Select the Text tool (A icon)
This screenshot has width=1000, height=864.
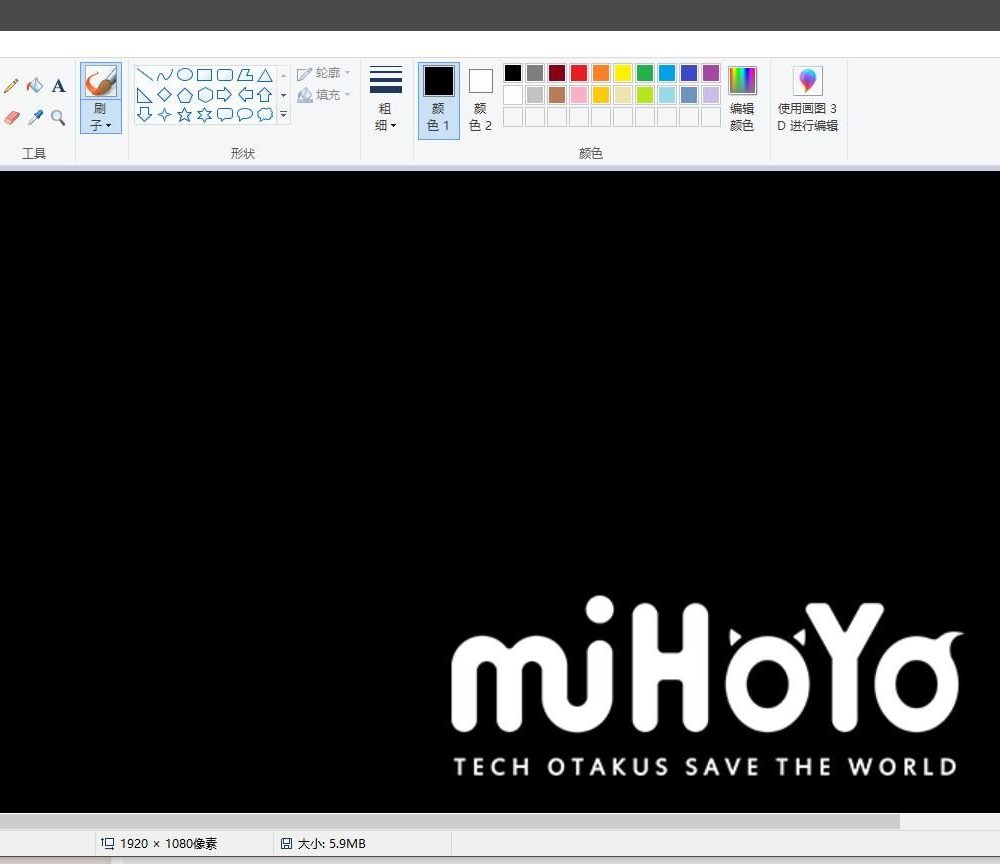tap(58, 86)
